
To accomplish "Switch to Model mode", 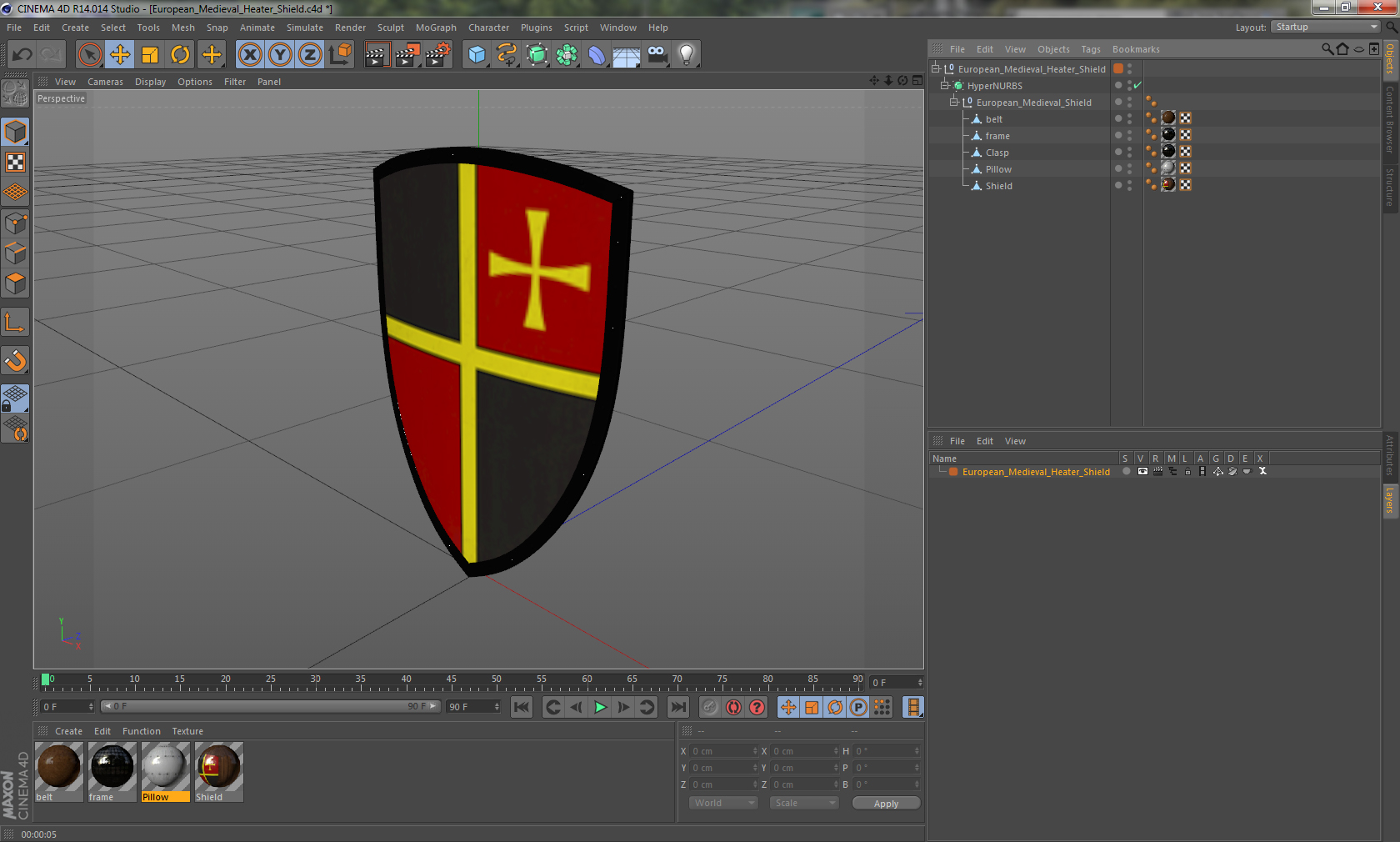I will click(x=15, y=132).
